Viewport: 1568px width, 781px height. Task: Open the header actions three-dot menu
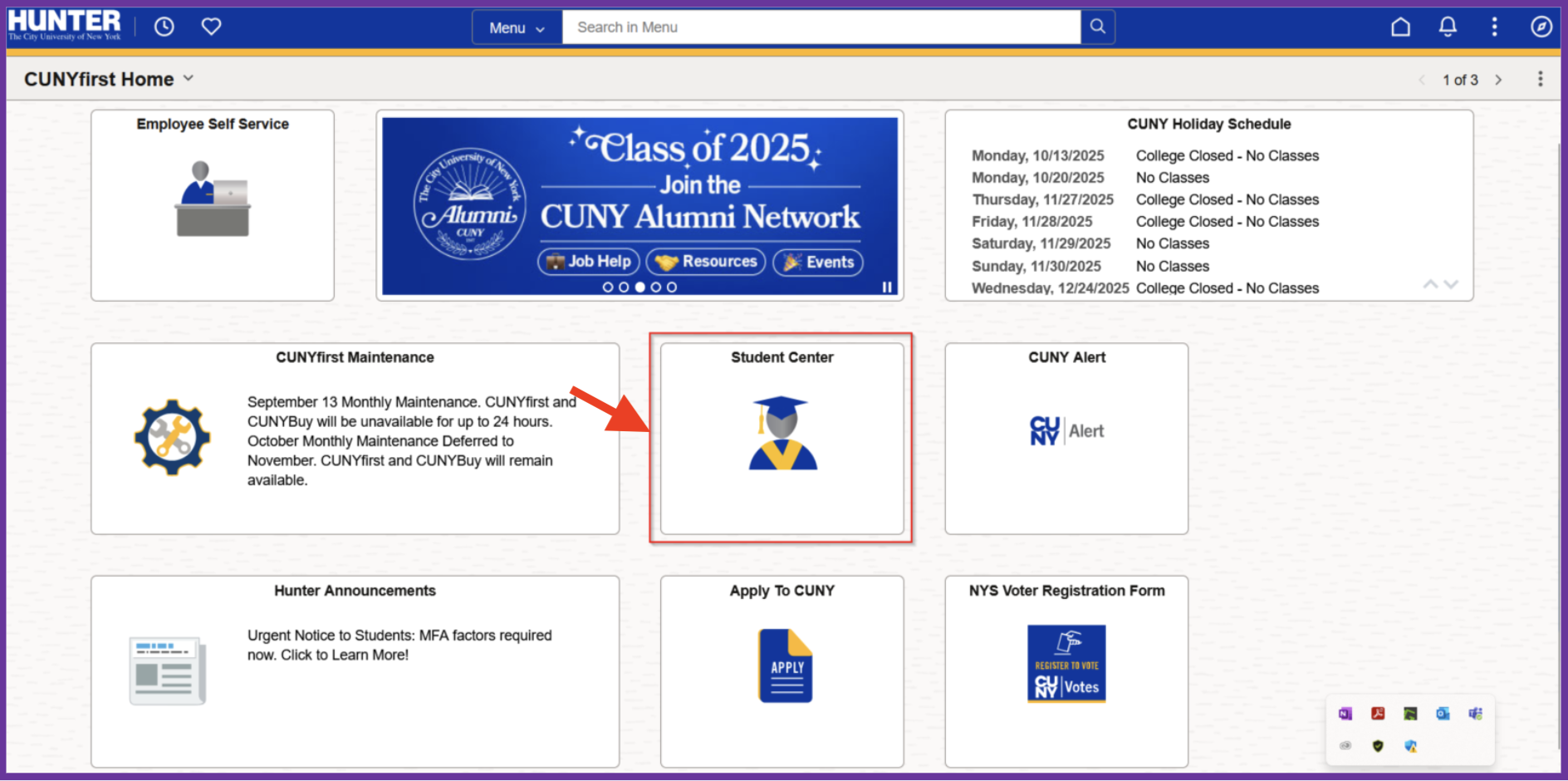[1494, 27]
